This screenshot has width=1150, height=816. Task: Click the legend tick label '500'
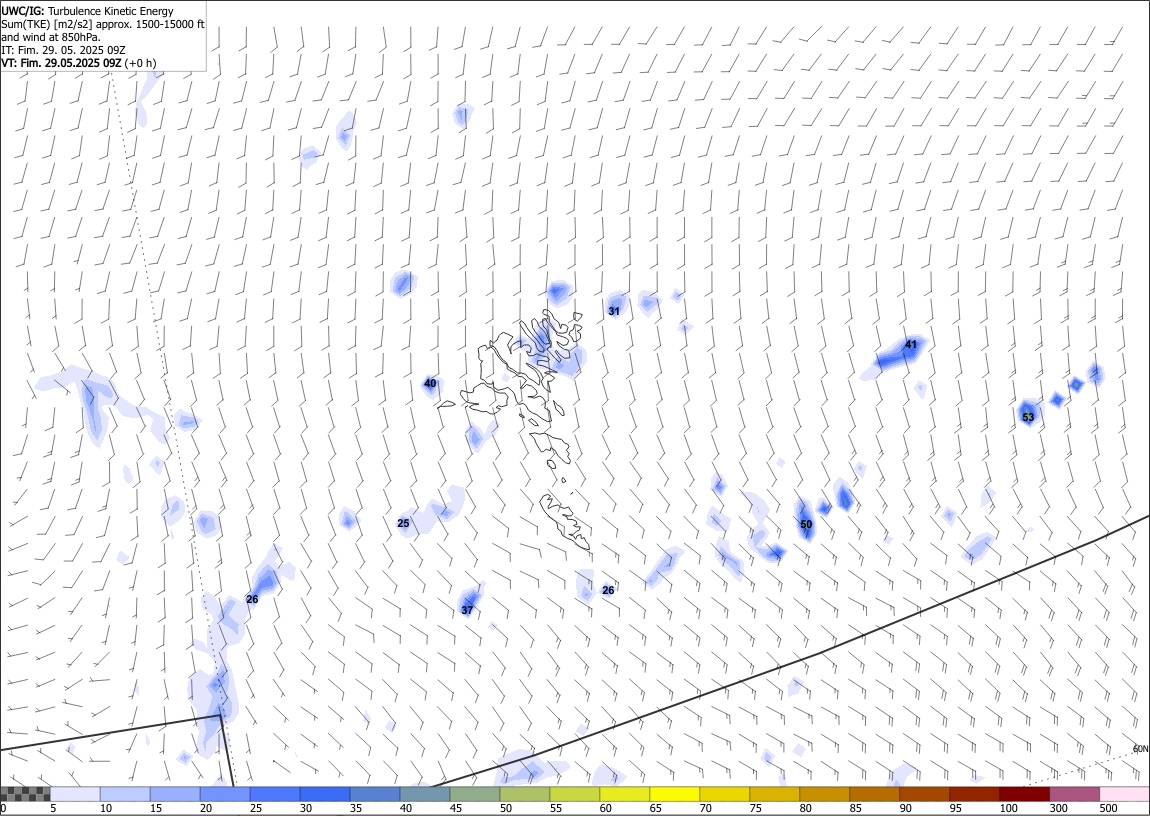point(1108,808)
